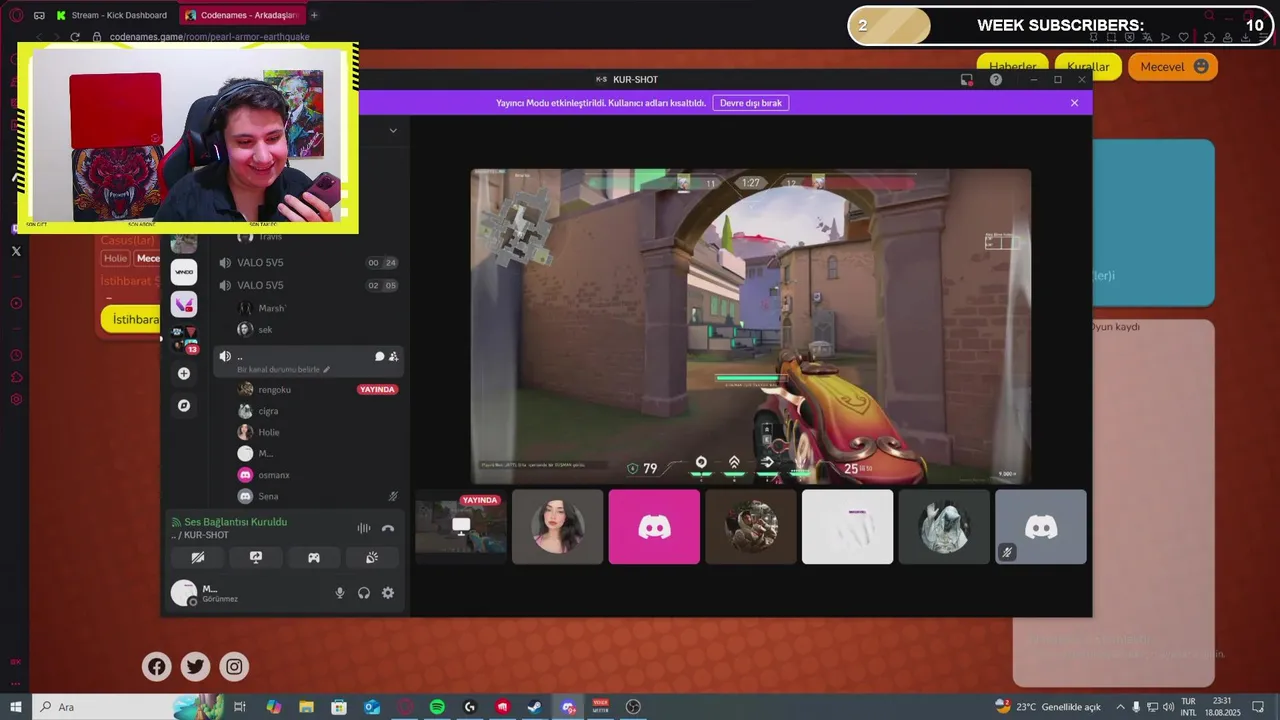Select first VALO 5V5 channel with 00 24
The image size is (1280, 720).
point(308,263)
